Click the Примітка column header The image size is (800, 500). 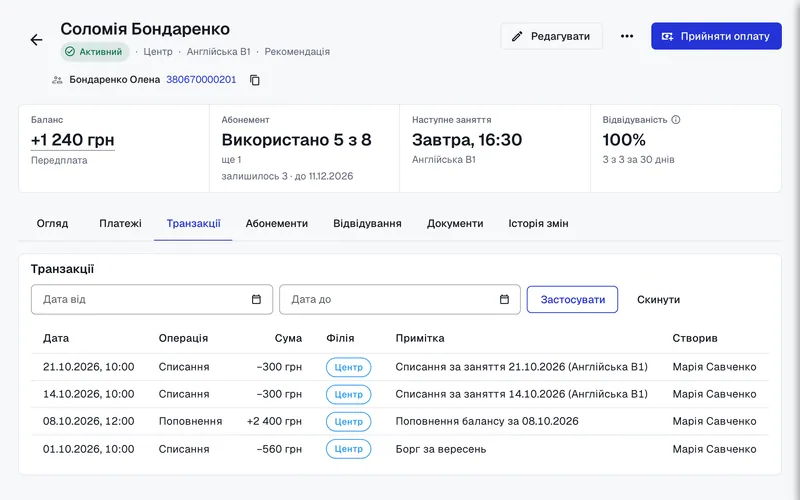pos(420,338)
